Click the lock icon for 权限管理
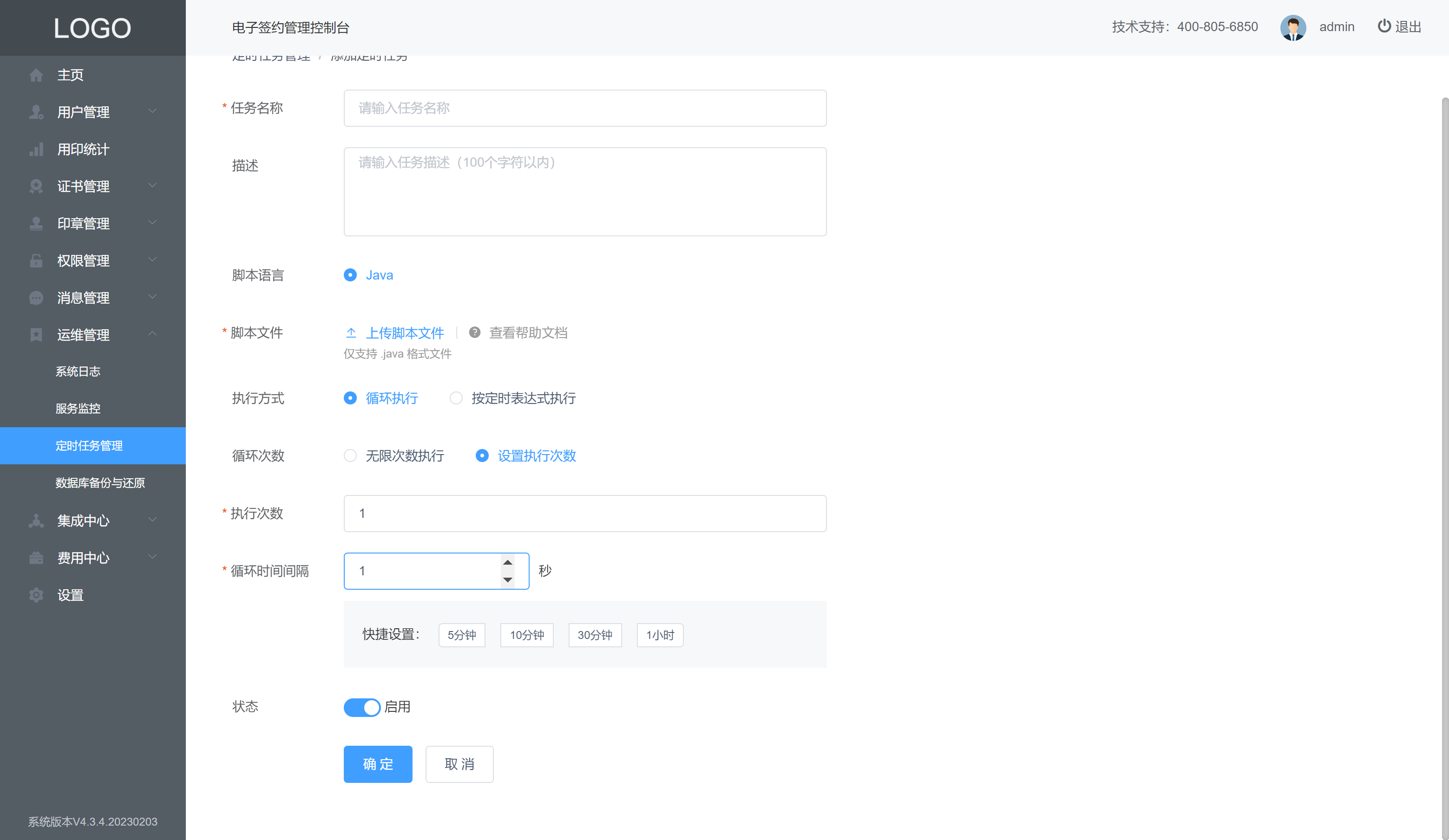 [36, 261]
